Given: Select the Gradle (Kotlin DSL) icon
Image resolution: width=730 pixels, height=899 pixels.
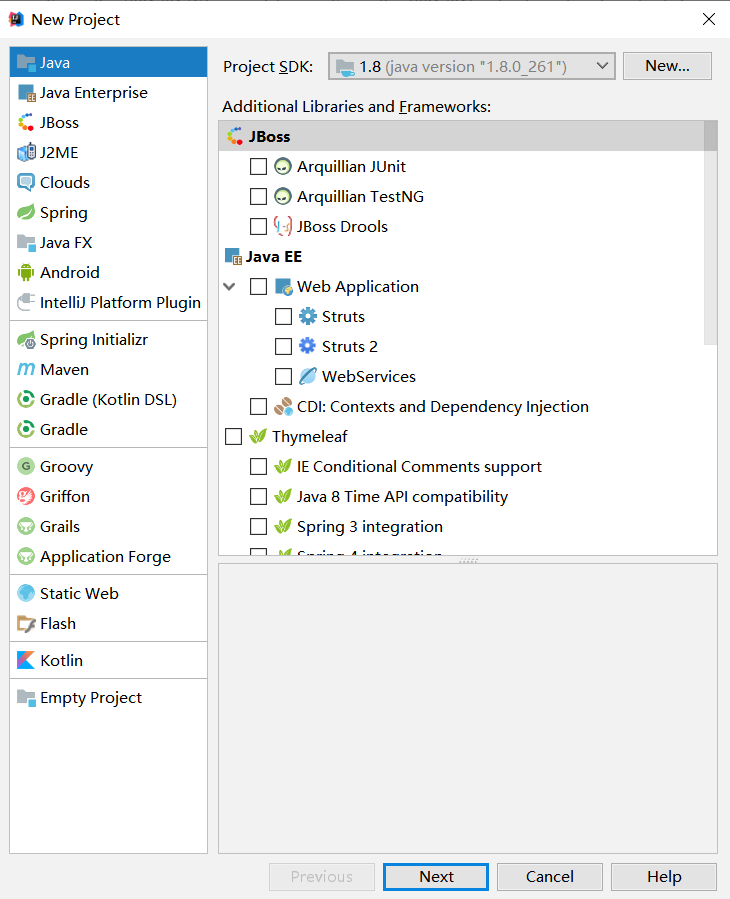Looking at the screenshot, I should (x=26, y=400).
